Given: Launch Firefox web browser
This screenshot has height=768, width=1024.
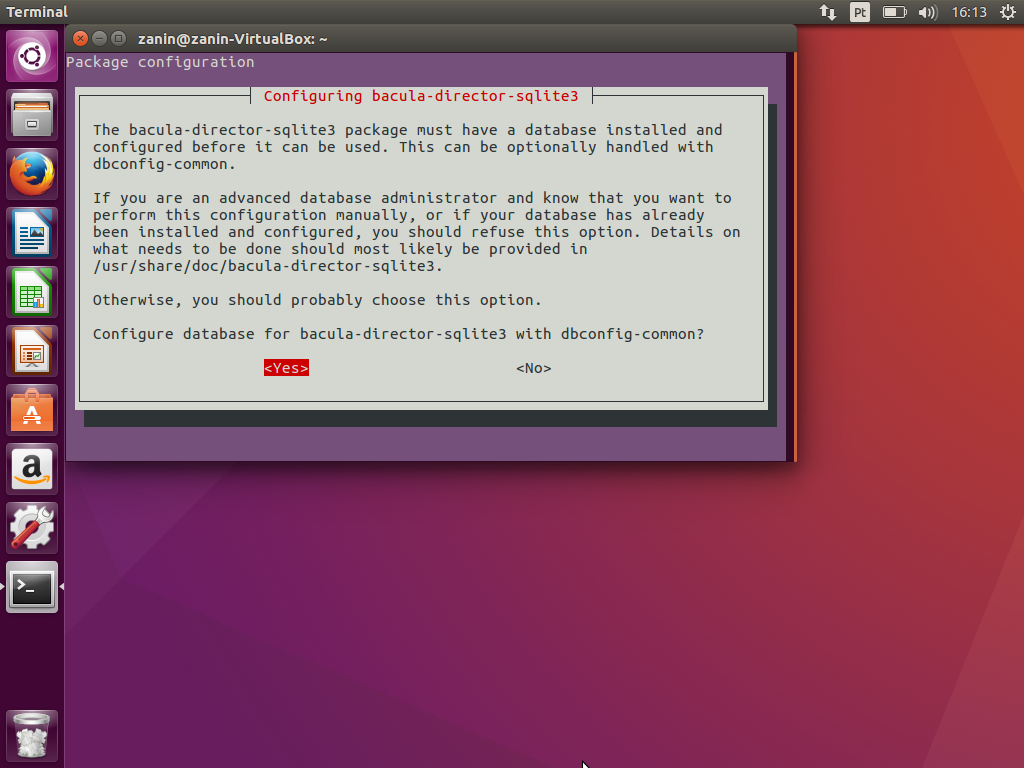Looking at the screenshot, I should (32, 174).
